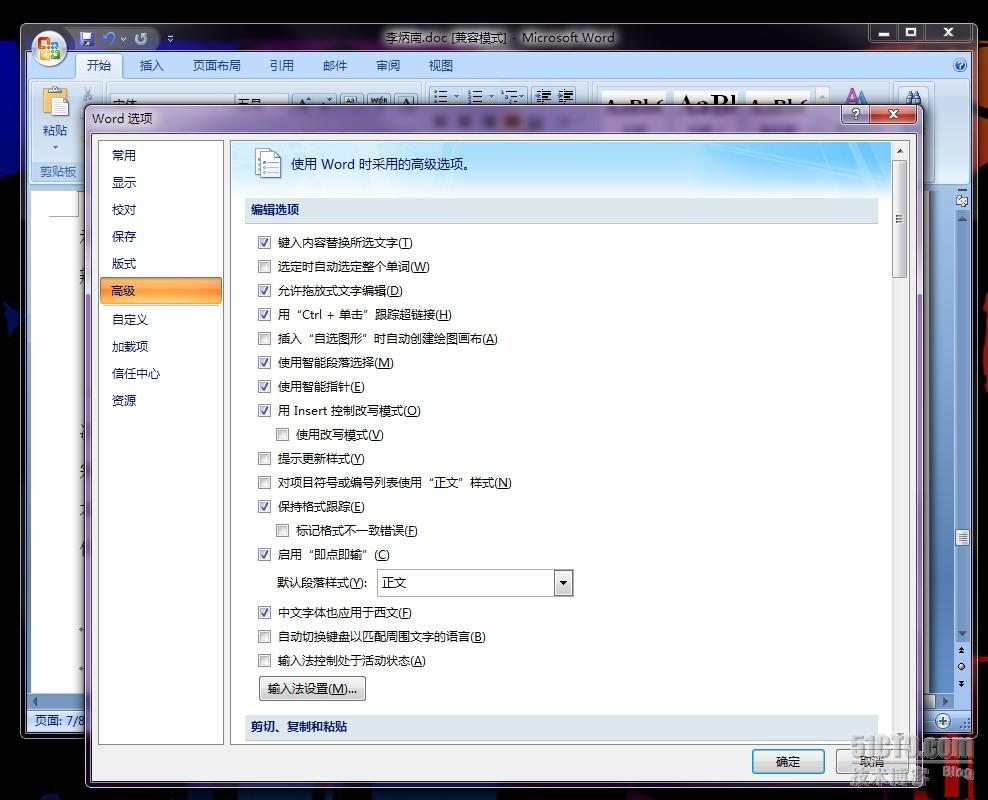Image resolution: width=988 pixels, height=800 pixels.
Task: Click the previous page double-arrow icon
Action: (x=962, y=650)
